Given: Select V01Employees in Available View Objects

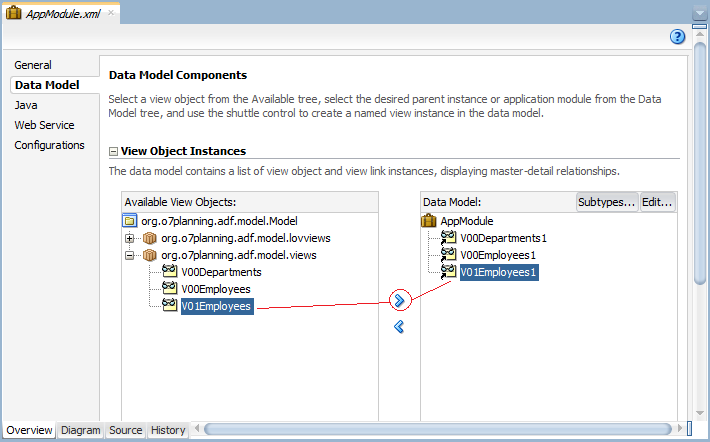Looking at the screenshot, I should click(217, 306).
